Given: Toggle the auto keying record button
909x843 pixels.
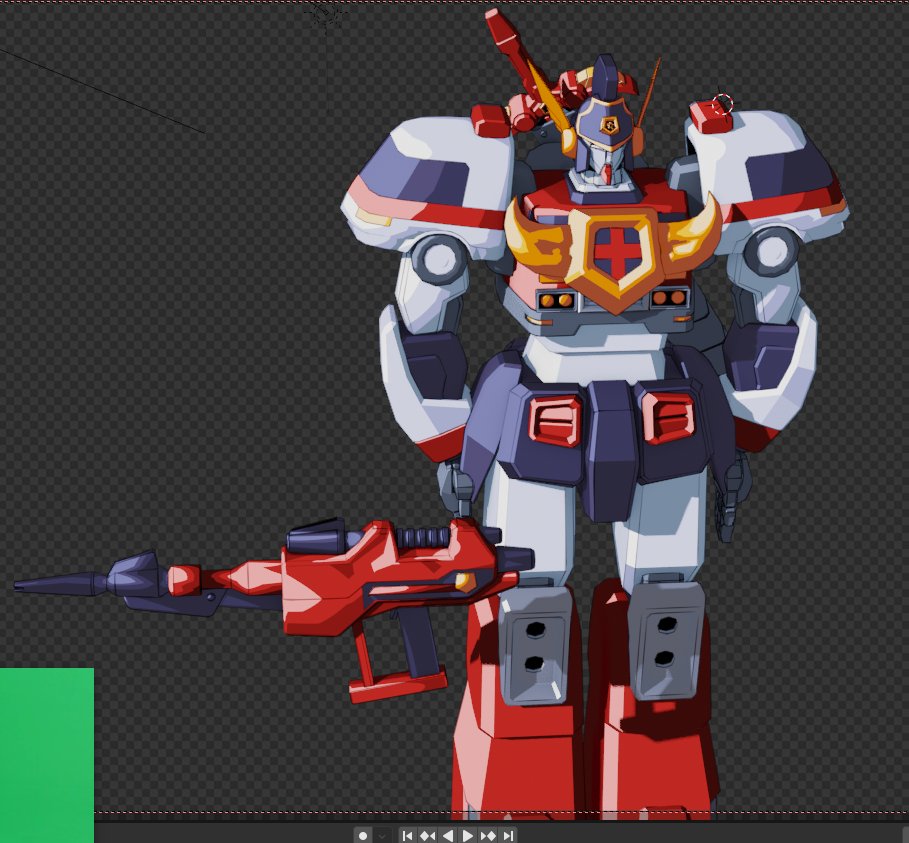Looking at the screenshot, I should 363,835.
